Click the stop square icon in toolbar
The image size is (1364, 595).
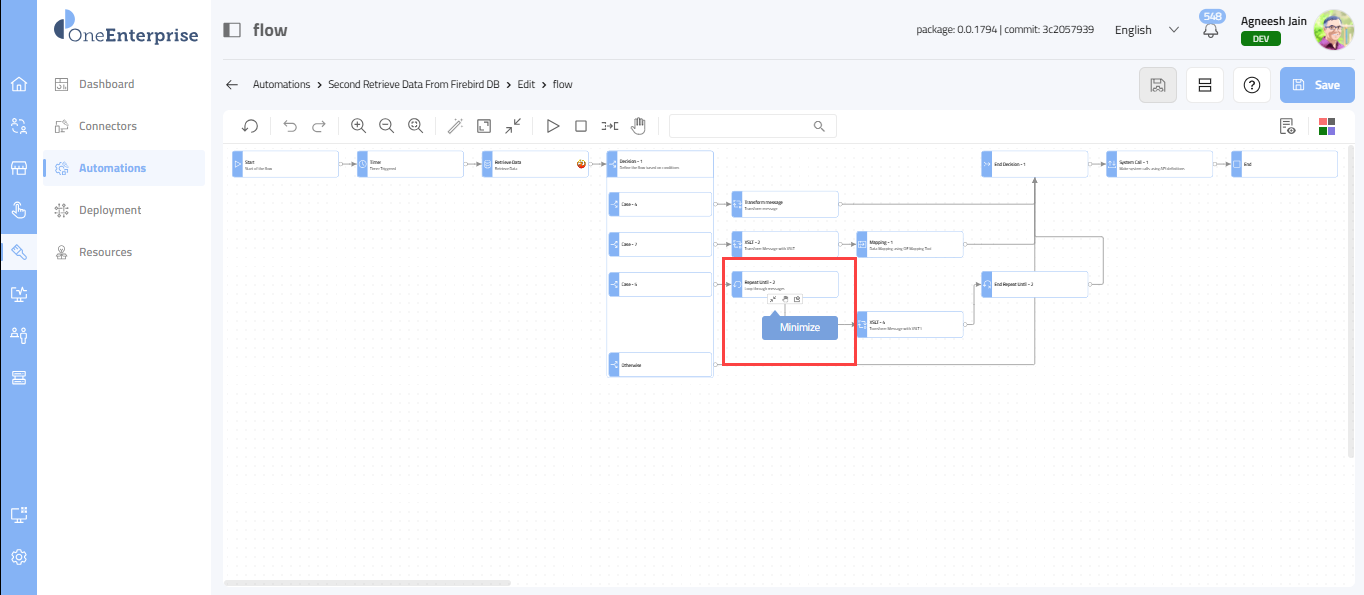580,126
